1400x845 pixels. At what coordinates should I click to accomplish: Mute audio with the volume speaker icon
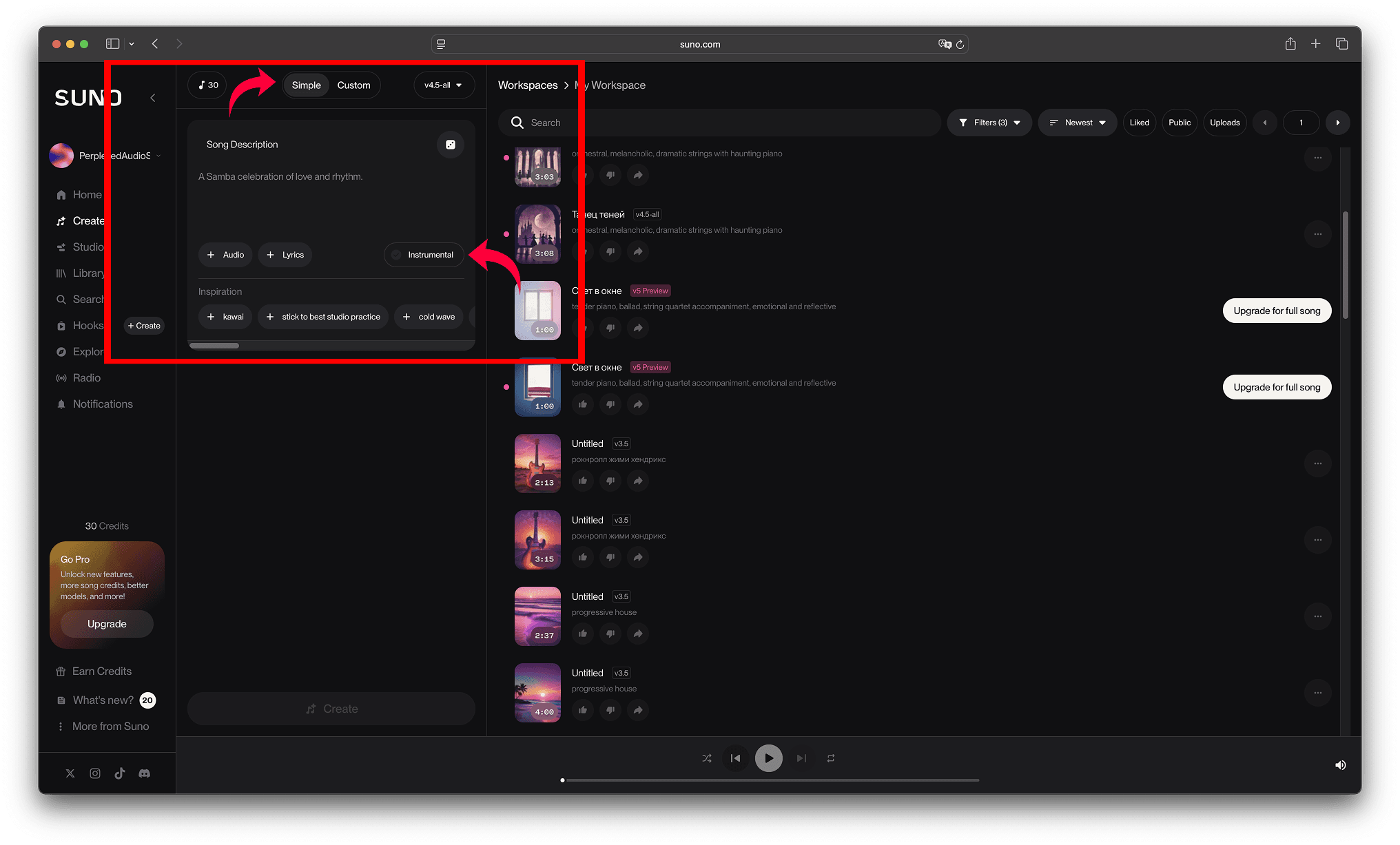pos(1340,765)
